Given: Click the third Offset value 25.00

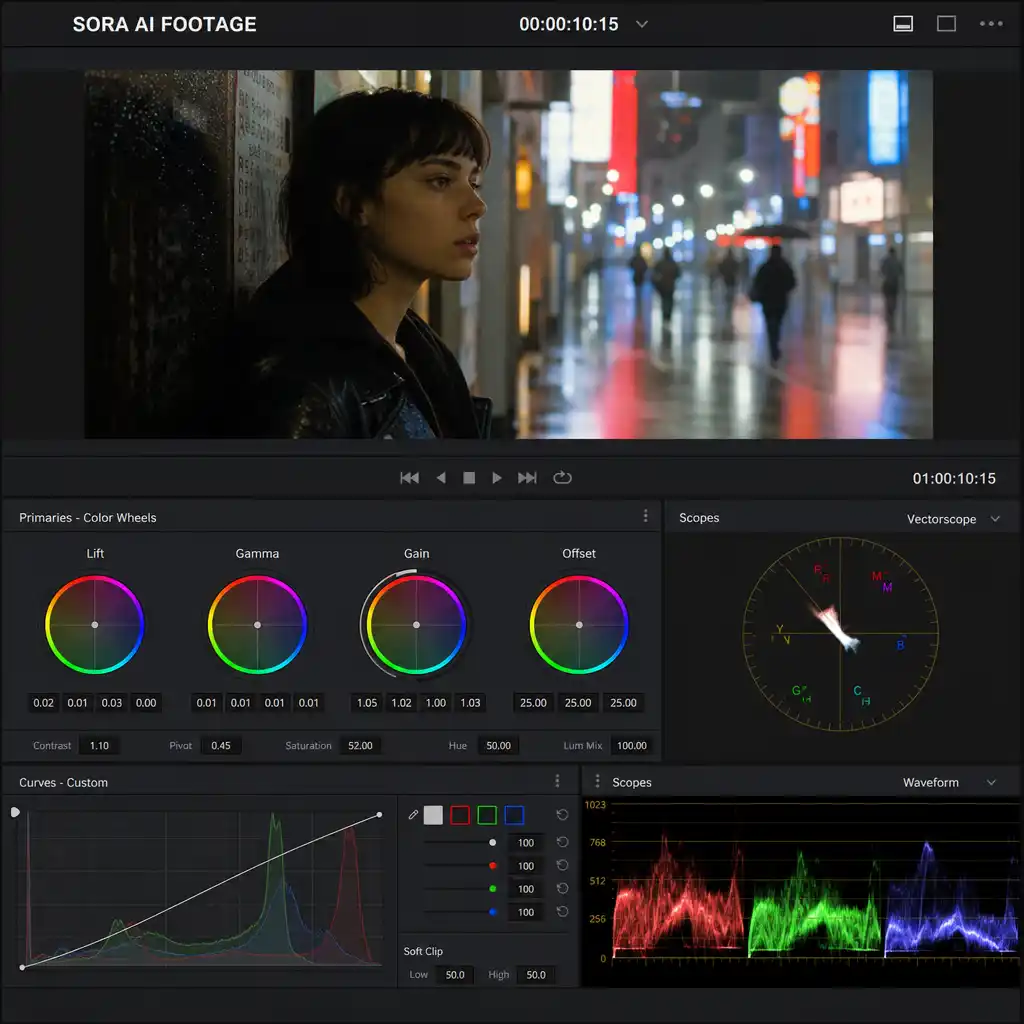Looking at the screenshot, I should (x=623, y=703).
